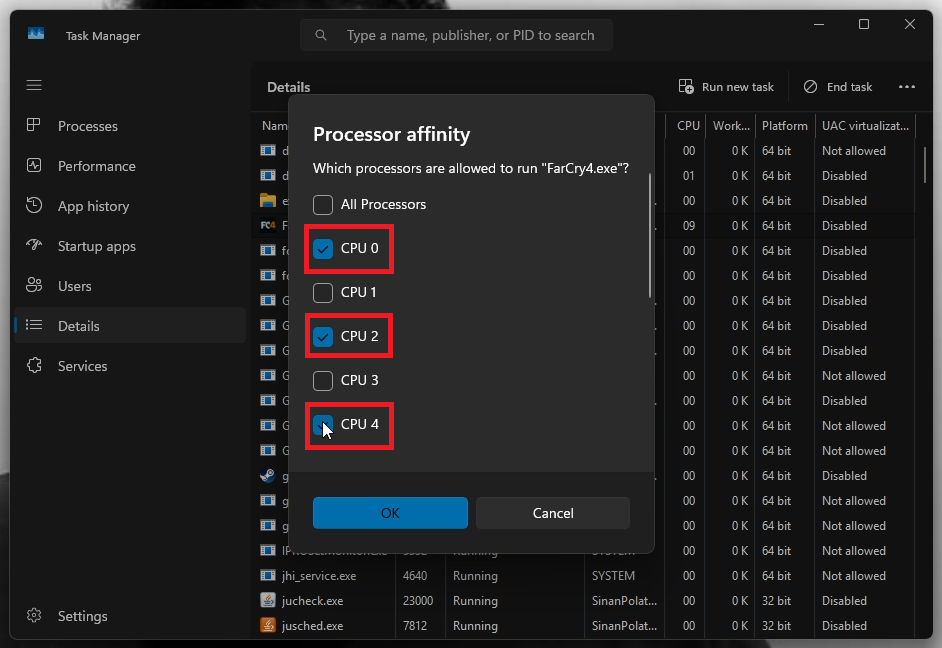The height and width of the screenshot is (648, 942).
Task: Click the yellow folder process icon
Action: 268,200
